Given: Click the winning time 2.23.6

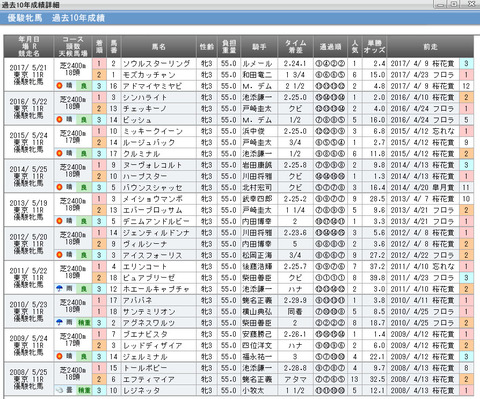Looking at the screenshot, I should (295, 233).
